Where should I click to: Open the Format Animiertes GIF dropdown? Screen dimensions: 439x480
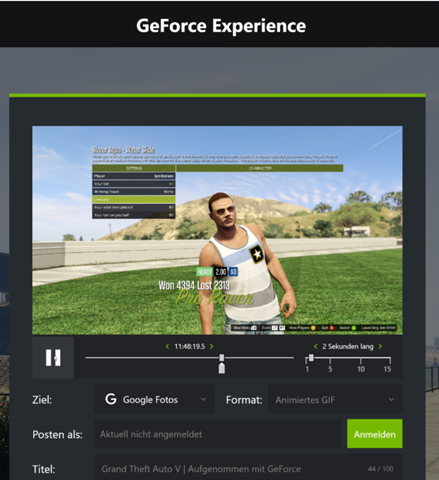(335, 399)
